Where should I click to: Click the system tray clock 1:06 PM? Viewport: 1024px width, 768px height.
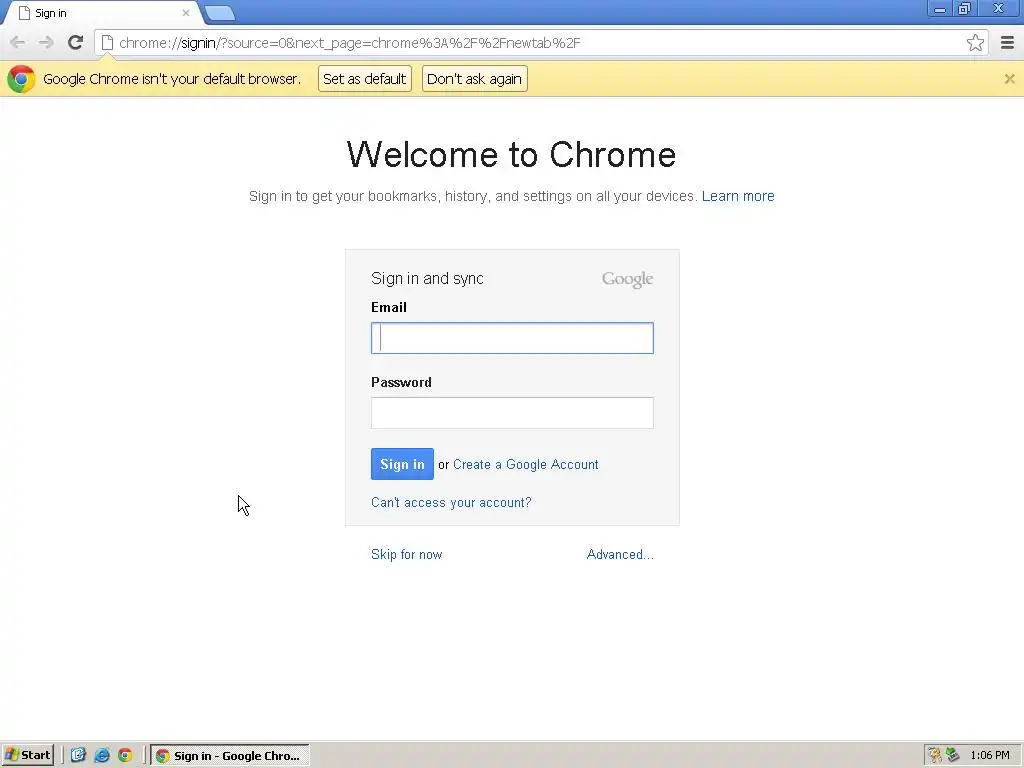990,756
